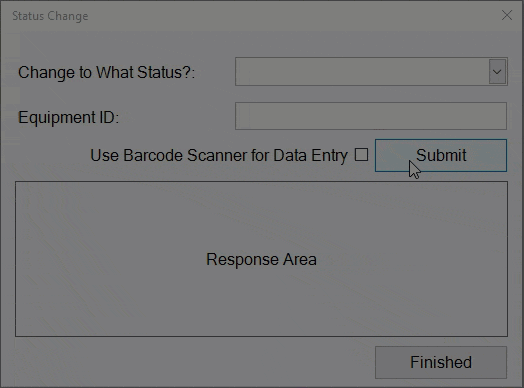The width and height of the screenshot is (524, 388).
Task: Select the Response Area text label
Action: (261, 259)
